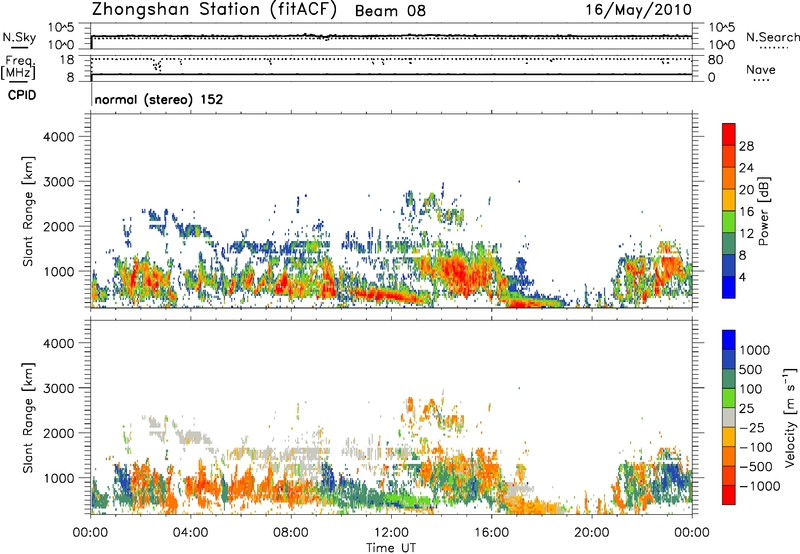Click the 'normal (stereo) 152' text

pyautogui.click(x=159, y=99)
